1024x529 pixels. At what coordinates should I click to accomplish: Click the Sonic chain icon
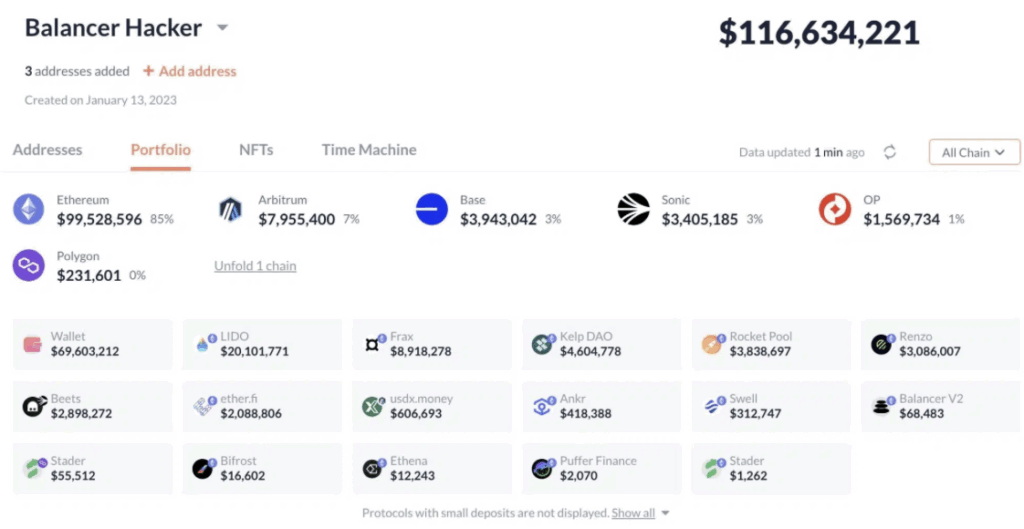click(633, 209)
